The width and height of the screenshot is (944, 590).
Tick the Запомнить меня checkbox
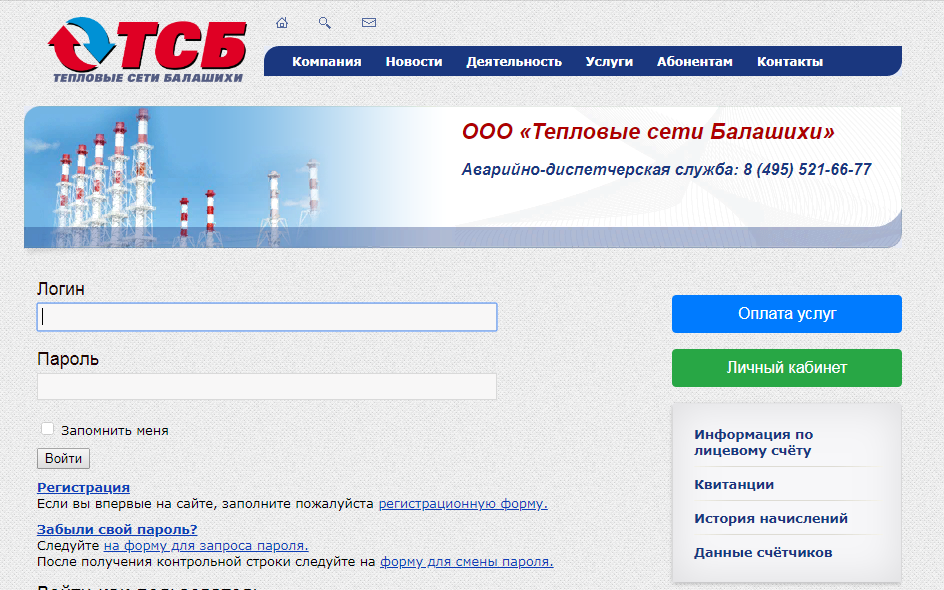(x=47, y=429)
